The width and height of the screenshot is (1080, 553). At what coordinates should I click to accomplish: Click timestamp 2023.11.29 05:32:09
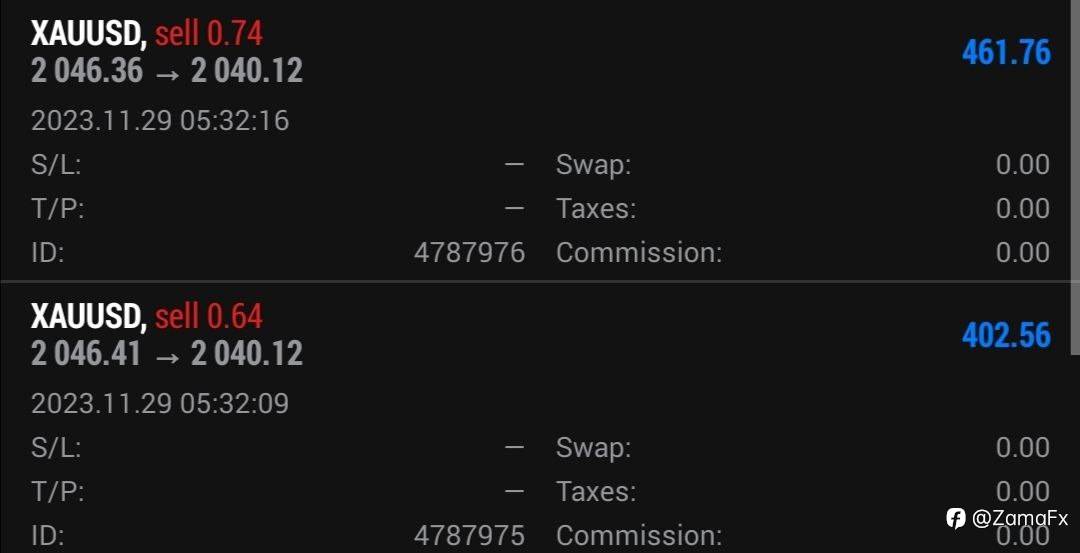pyautogui.click(x=160, y=404)
